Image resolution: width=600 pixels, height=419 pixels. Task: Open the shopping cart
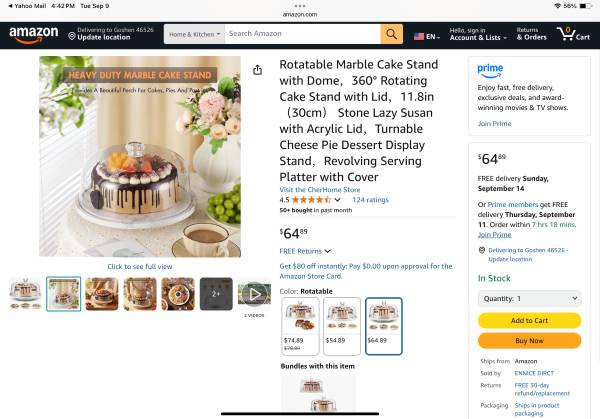coord(573,35)
